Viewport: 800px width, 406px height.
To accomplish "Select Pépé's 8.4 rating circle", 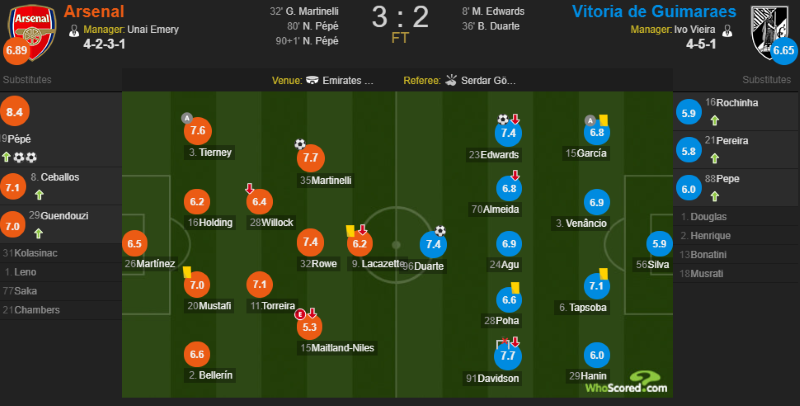I will [15, 111].
